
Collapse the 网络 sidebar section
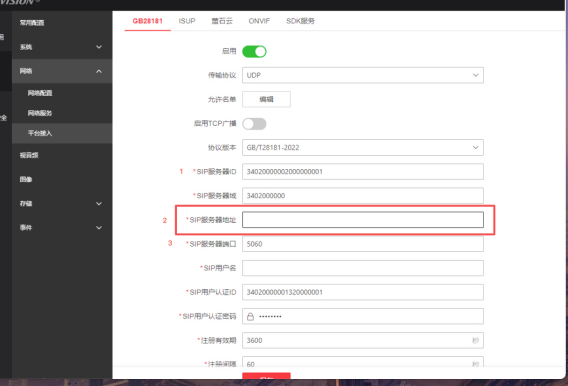click(x=62, y=71)
